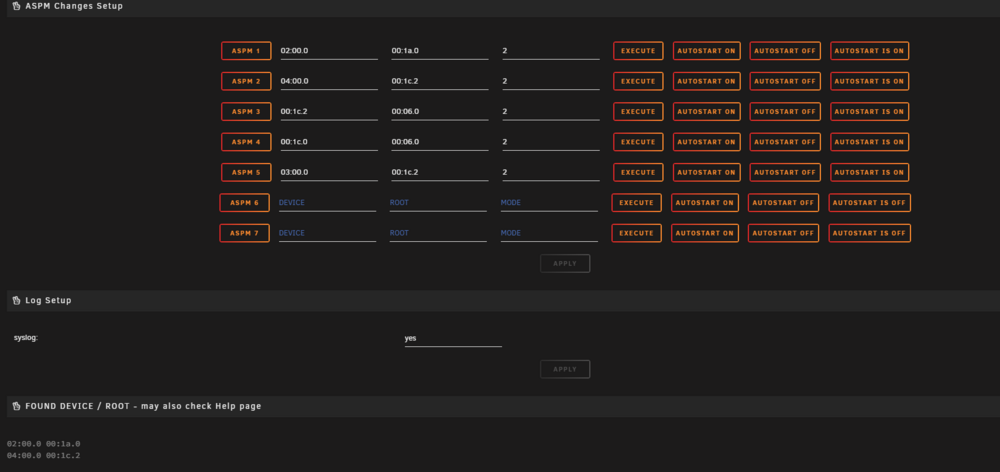Viewport: 1000px width, 472px height.
Task: Execute the ASPM 5 change
Action: pos(638,172)
